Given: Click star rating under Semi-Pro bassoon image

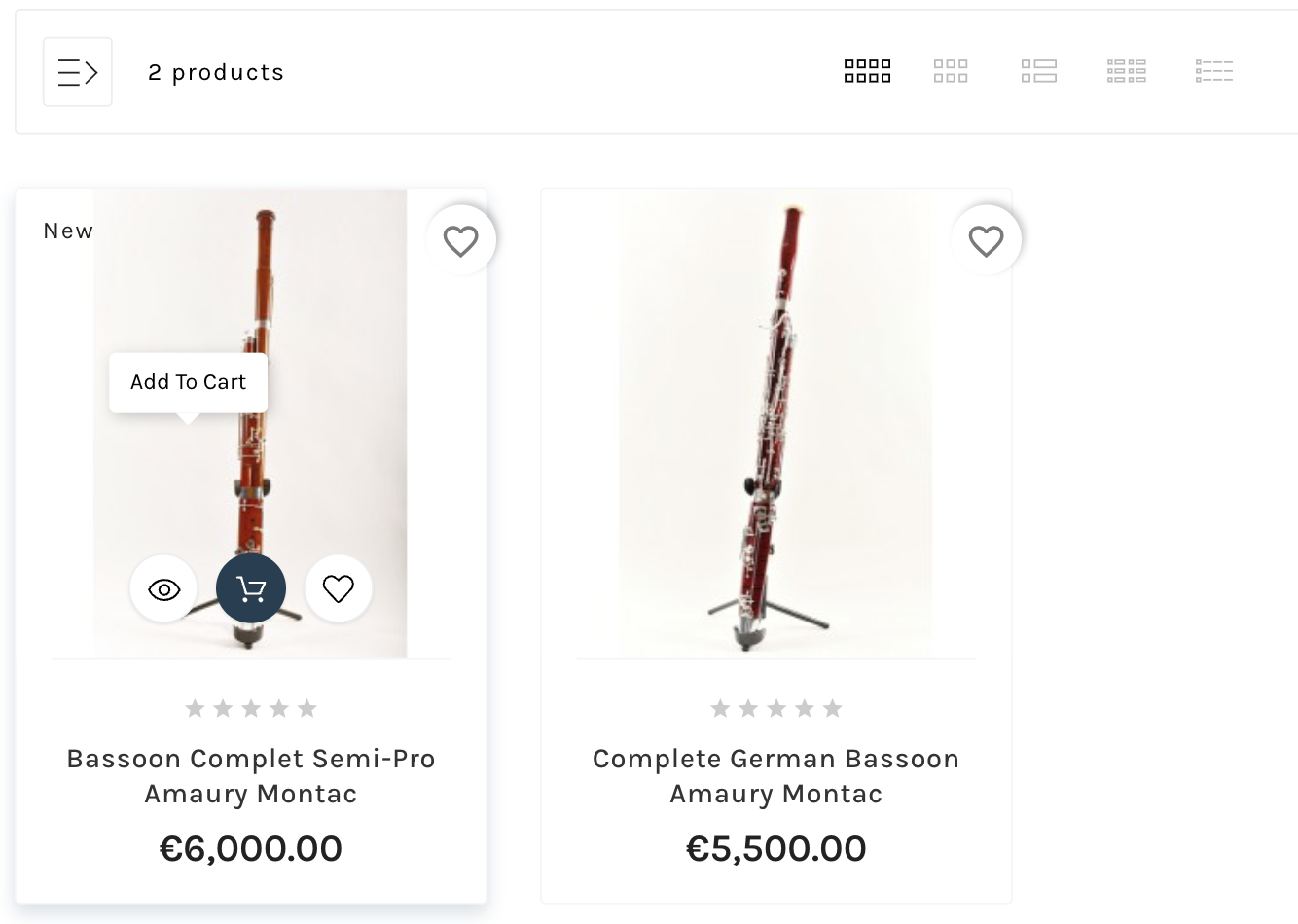Looking at the screenshot, I should click(x=251, y=708).
